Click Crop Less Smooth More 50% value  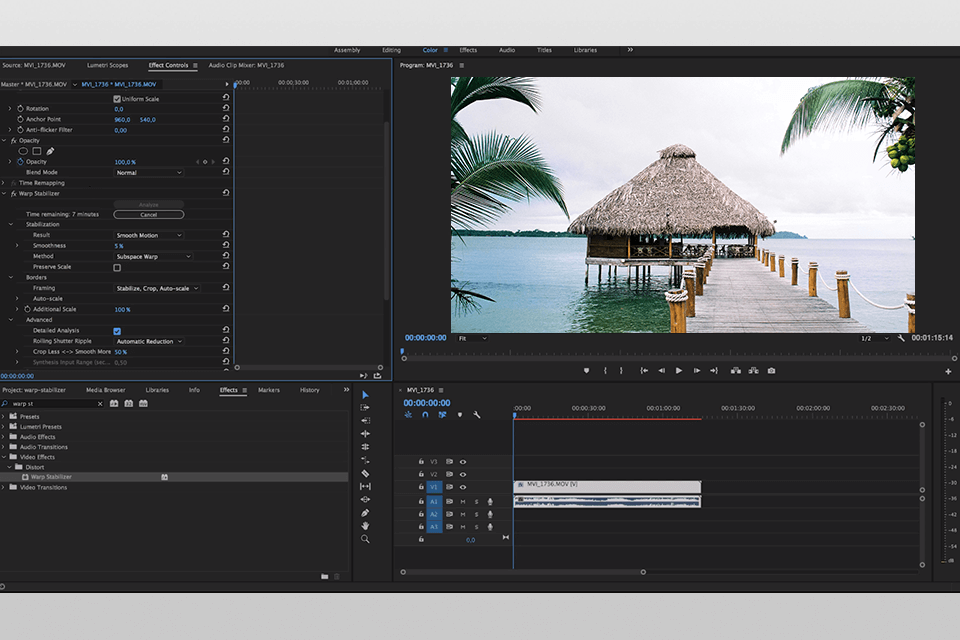pos(121,352)
